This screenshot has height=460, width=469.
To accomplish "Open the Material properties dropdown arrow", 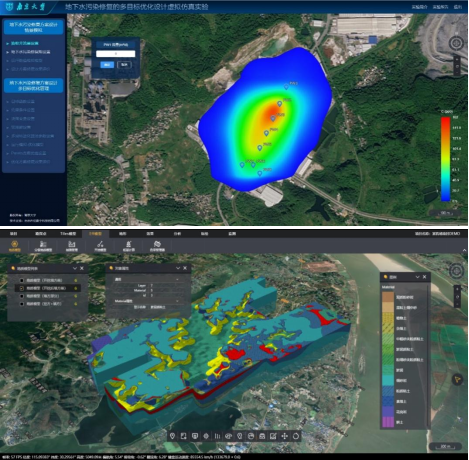I will point(177,301).
